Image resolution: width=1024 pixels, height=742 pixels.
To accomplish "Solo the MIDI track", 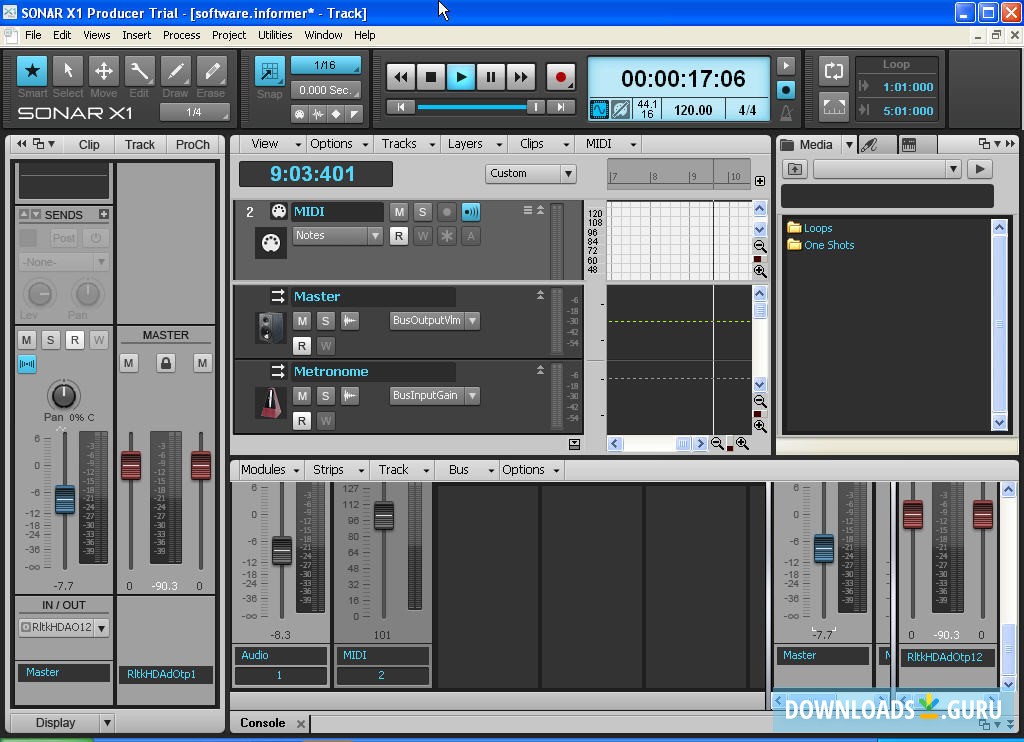I will (x=423, y=212).
